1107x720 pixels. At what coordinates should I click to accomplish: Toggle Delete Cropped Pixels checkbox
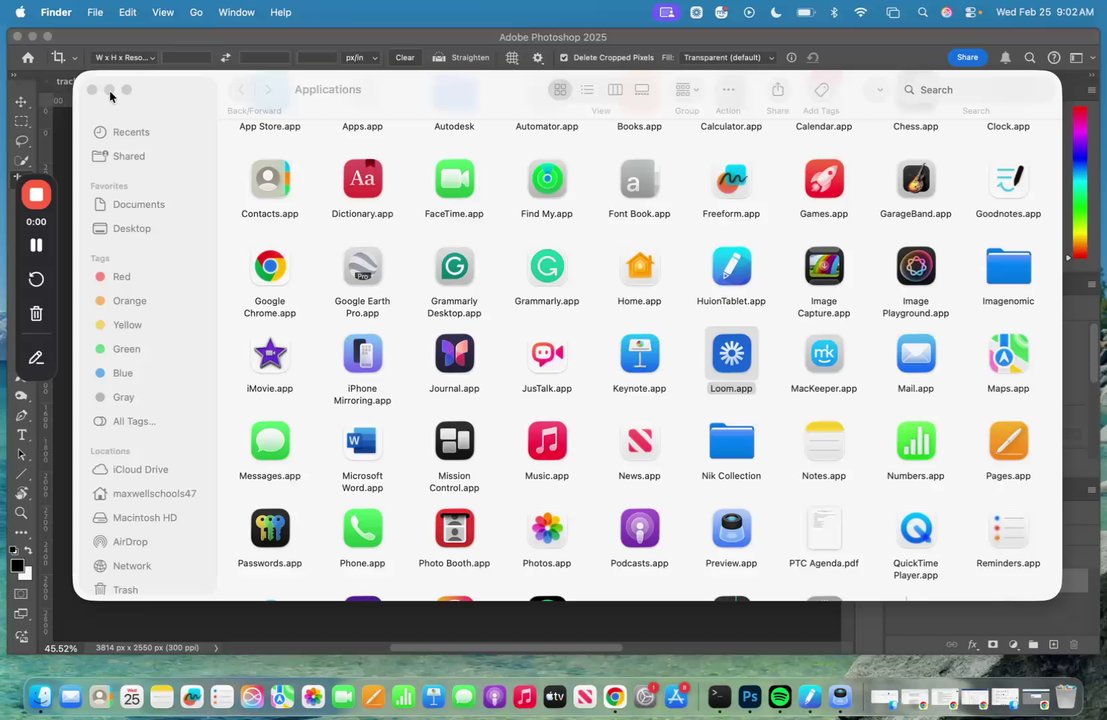(563, 58)
